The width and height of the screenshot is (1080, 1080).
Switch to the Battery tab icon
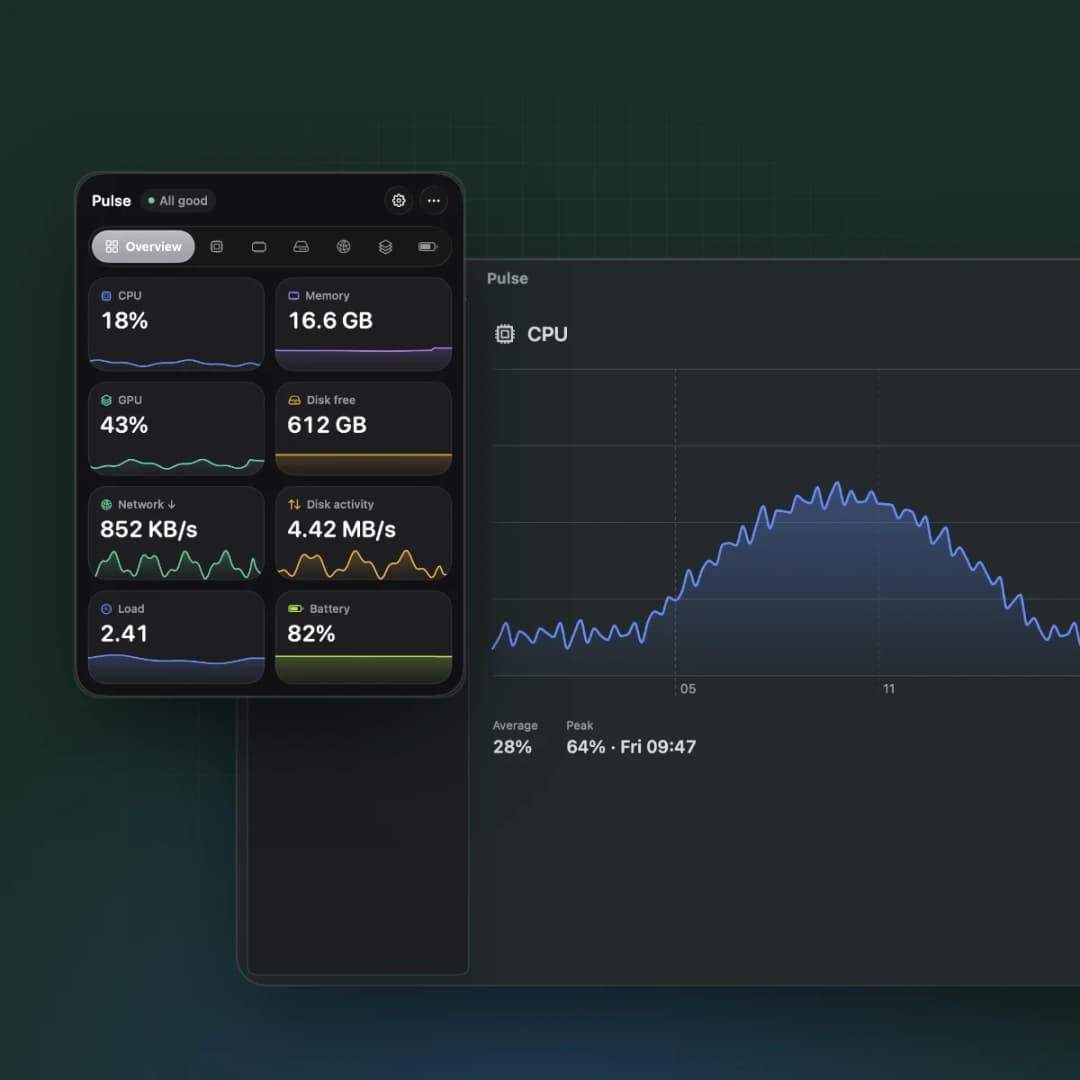[x=428, y=247]
